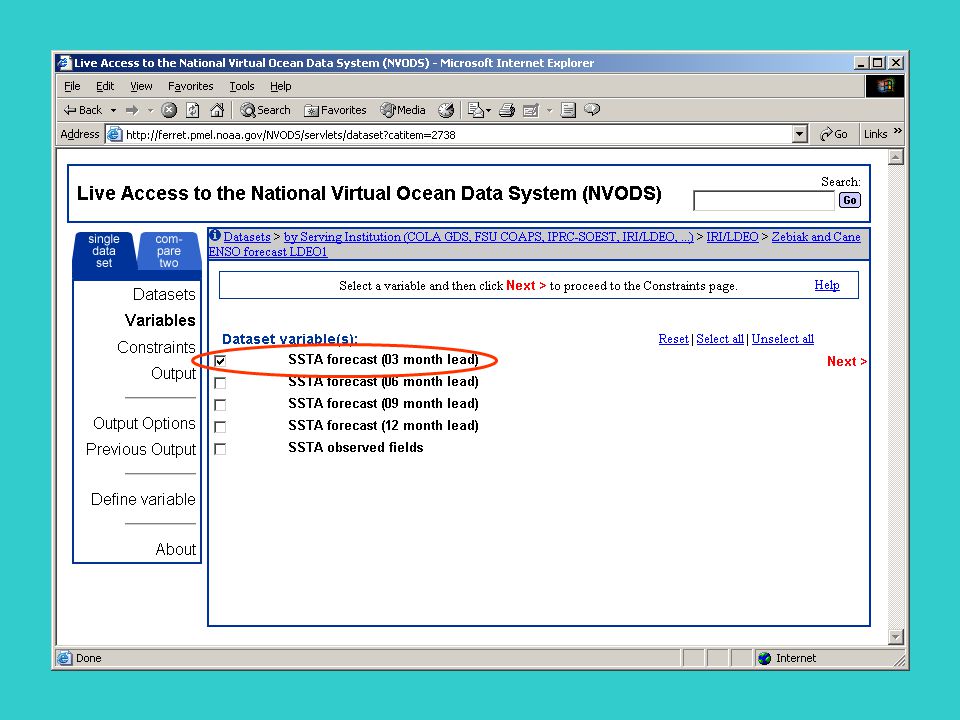Open the Edit button dropdown arrow
The height and width of the screenshot is (720, 960).
pos(549,111)
